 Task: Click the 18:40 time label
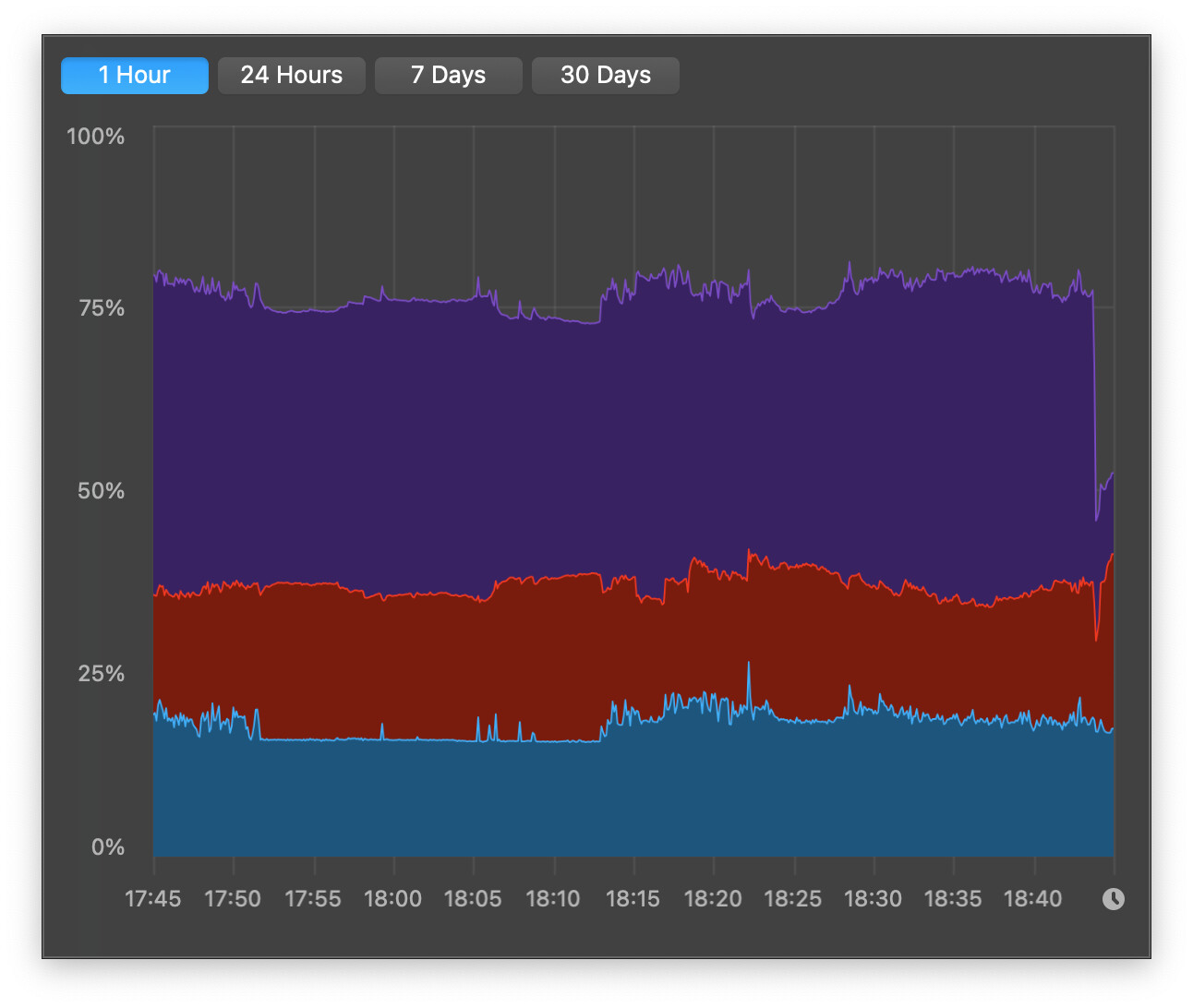1033,899
